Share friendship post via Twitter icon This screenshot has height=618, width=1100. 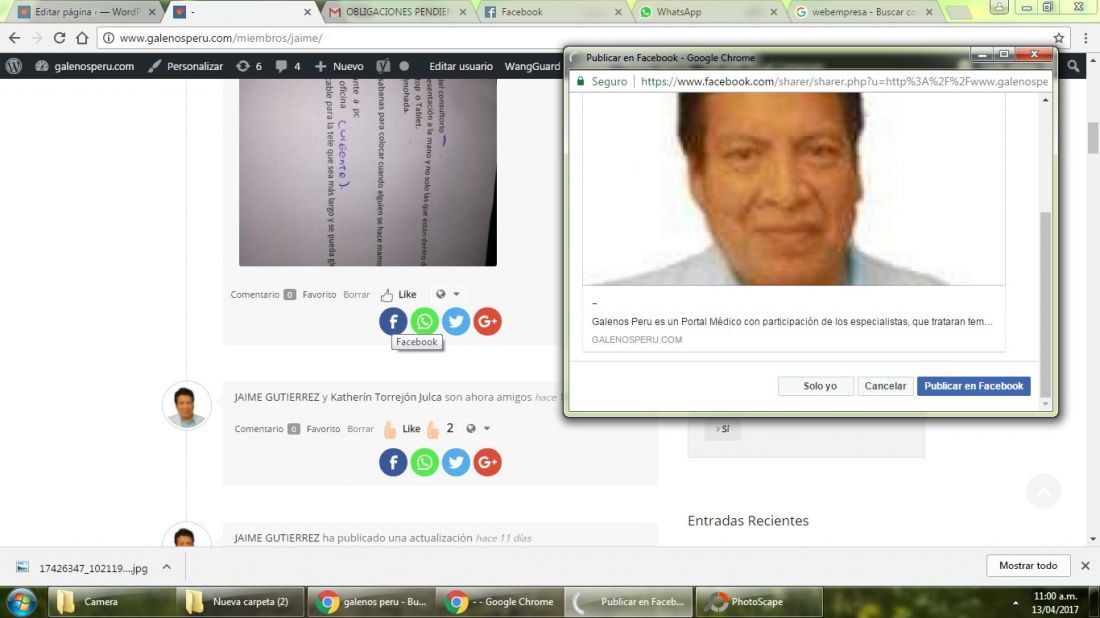tap(456, 462)
